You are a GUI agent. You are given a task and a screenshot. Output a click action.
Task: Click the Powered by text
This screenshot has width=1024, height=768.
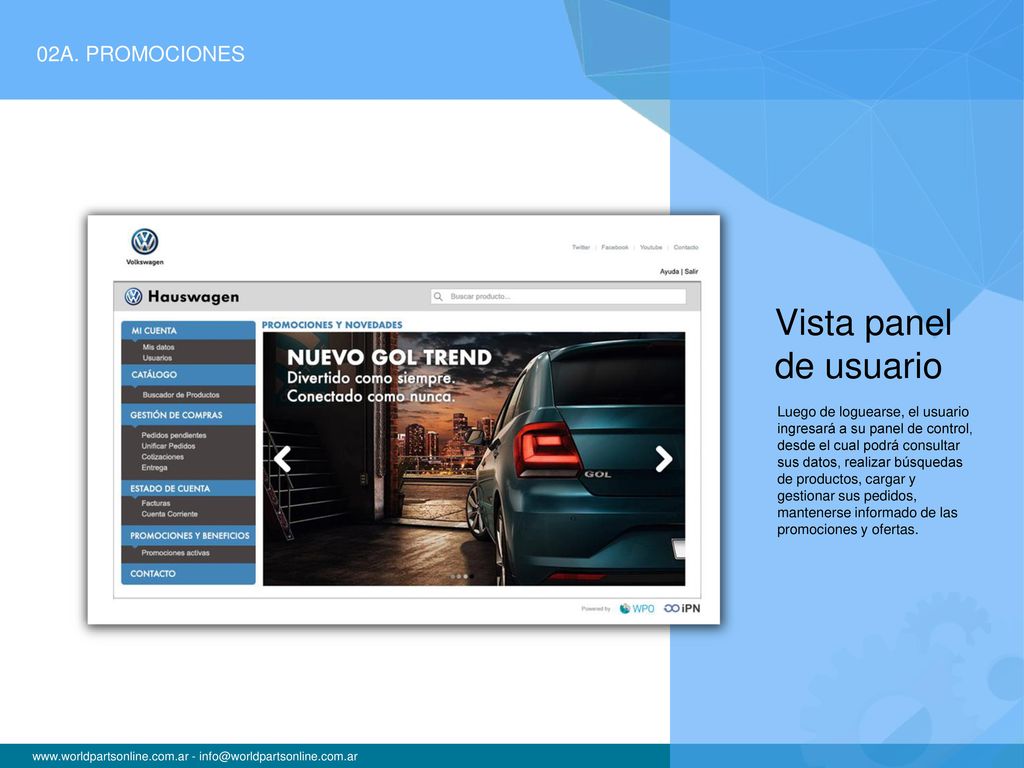point(596,609)
